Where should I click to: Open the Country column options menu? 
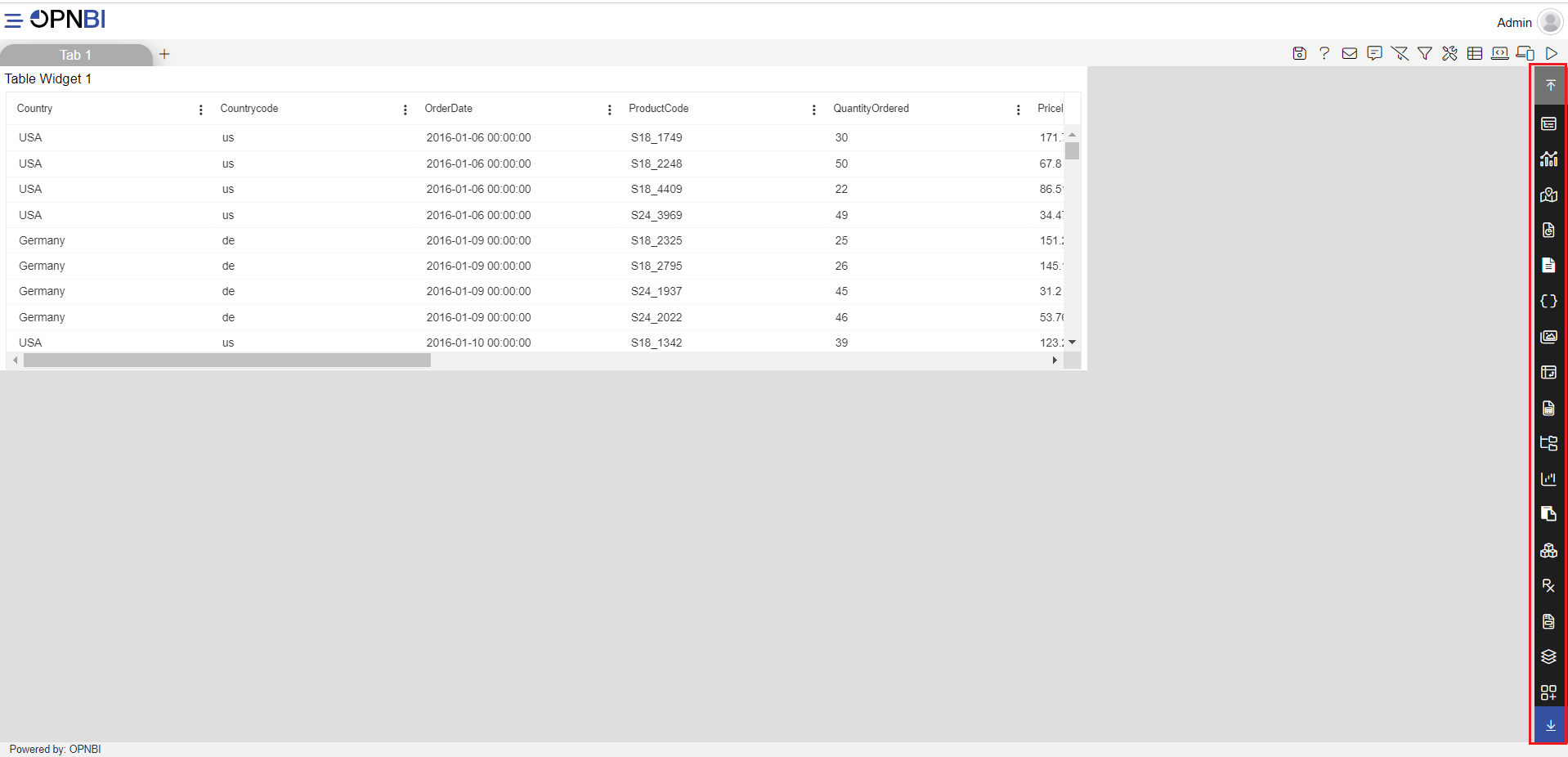(x=201, y=110)
